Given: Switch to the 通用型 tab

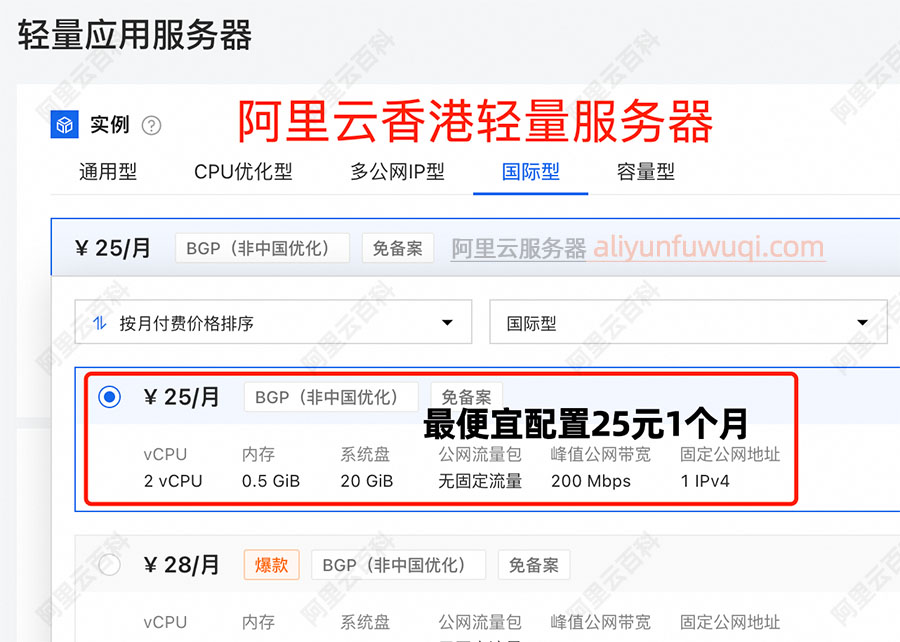Looking at the screenshot, I should click(x=108, y=172).
